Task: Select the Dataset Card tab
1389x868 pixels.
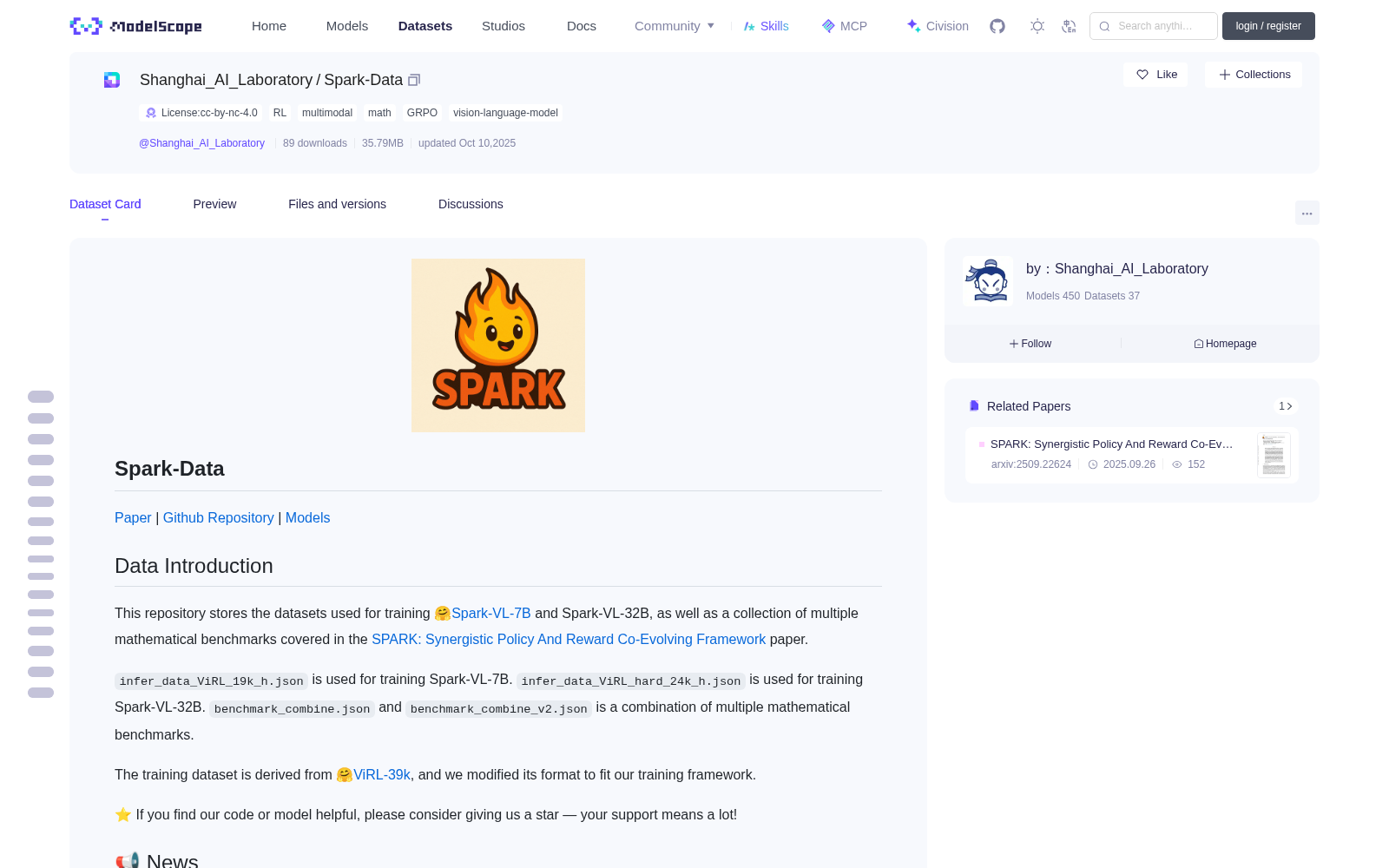Action: (105, 204)
